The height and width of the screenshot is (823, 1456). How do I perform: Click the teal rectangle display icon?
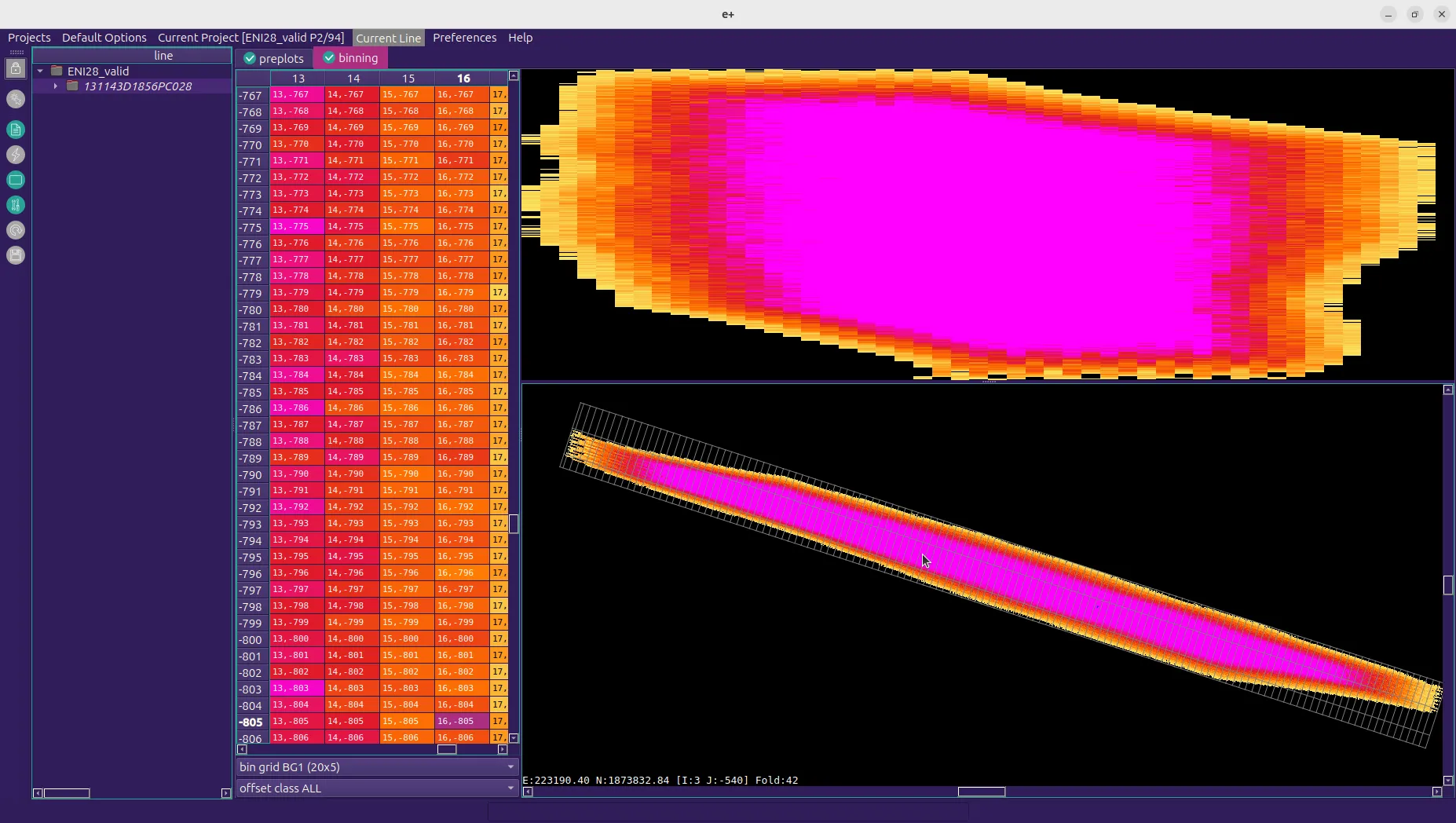point(16,180)
